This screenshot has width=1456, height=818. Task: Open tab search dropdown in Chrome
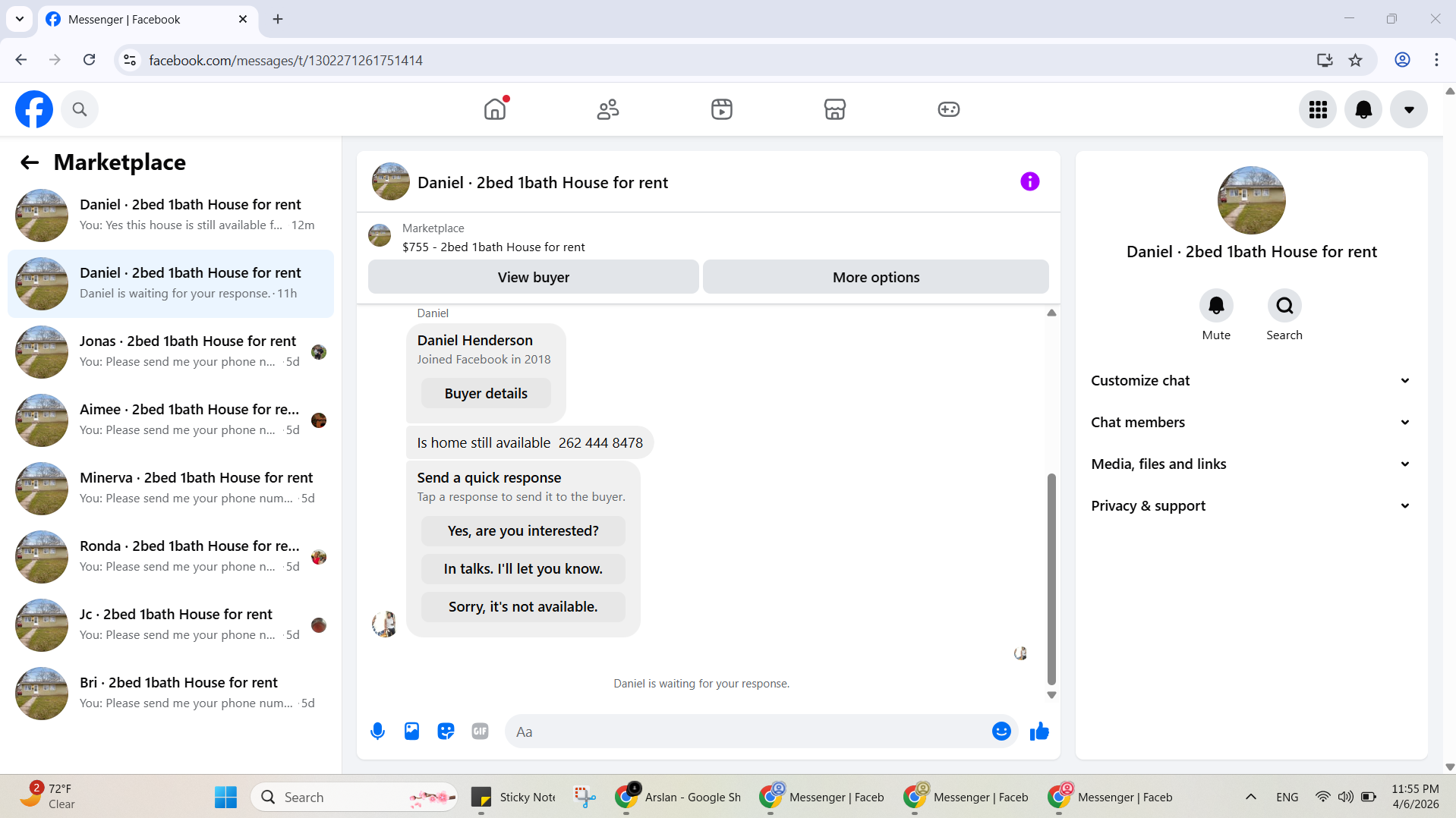[20, 19]
